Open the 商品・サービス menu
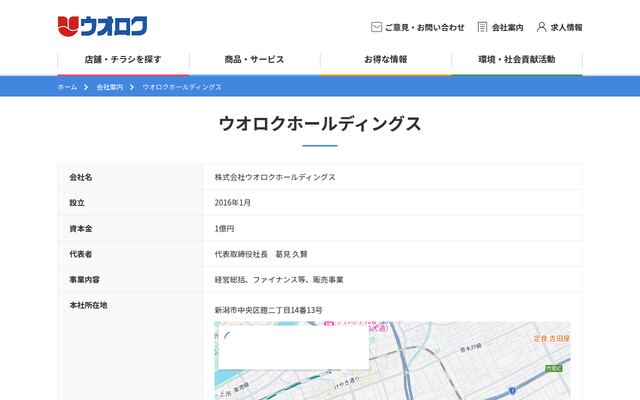 pos(254,60)
